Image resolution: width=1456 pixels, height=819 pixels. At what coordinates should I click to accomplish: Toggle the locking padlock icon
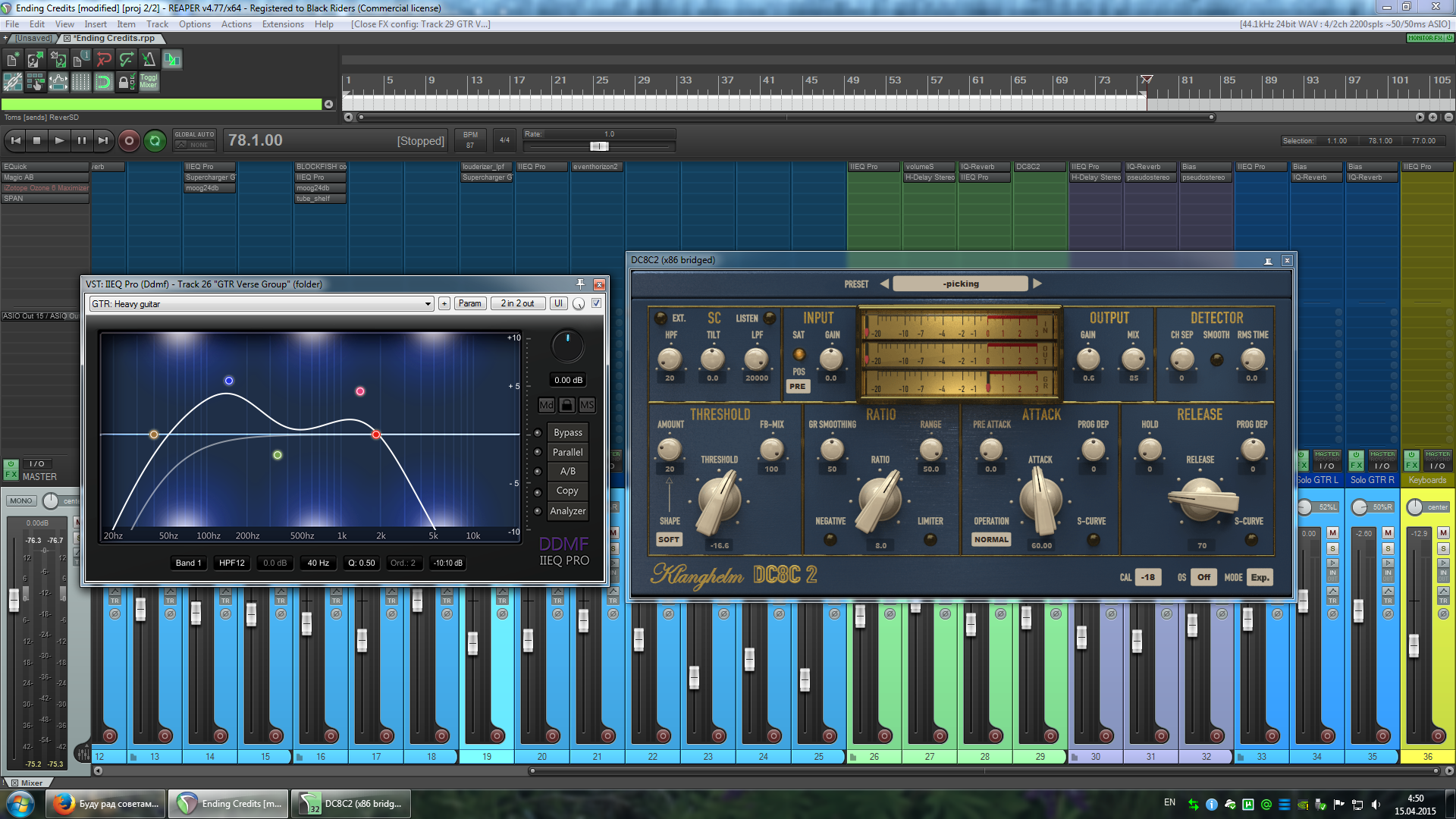(126, 82)
